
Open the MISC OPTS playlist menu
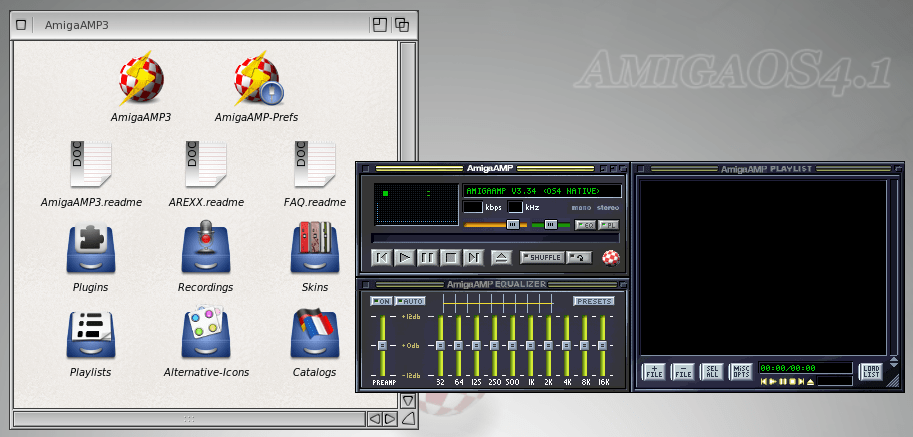pyautogui.click(x=741, y=372)
